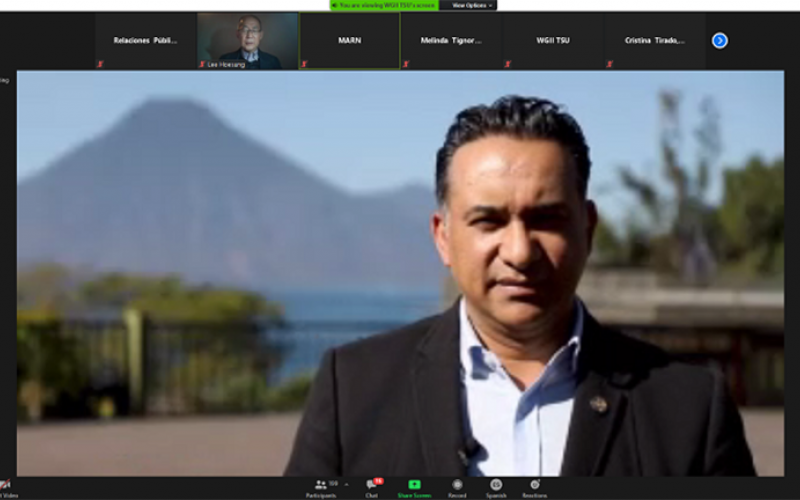Start recording with the Record button
This screenshot has width=800, height=500.
coord(457,488)
